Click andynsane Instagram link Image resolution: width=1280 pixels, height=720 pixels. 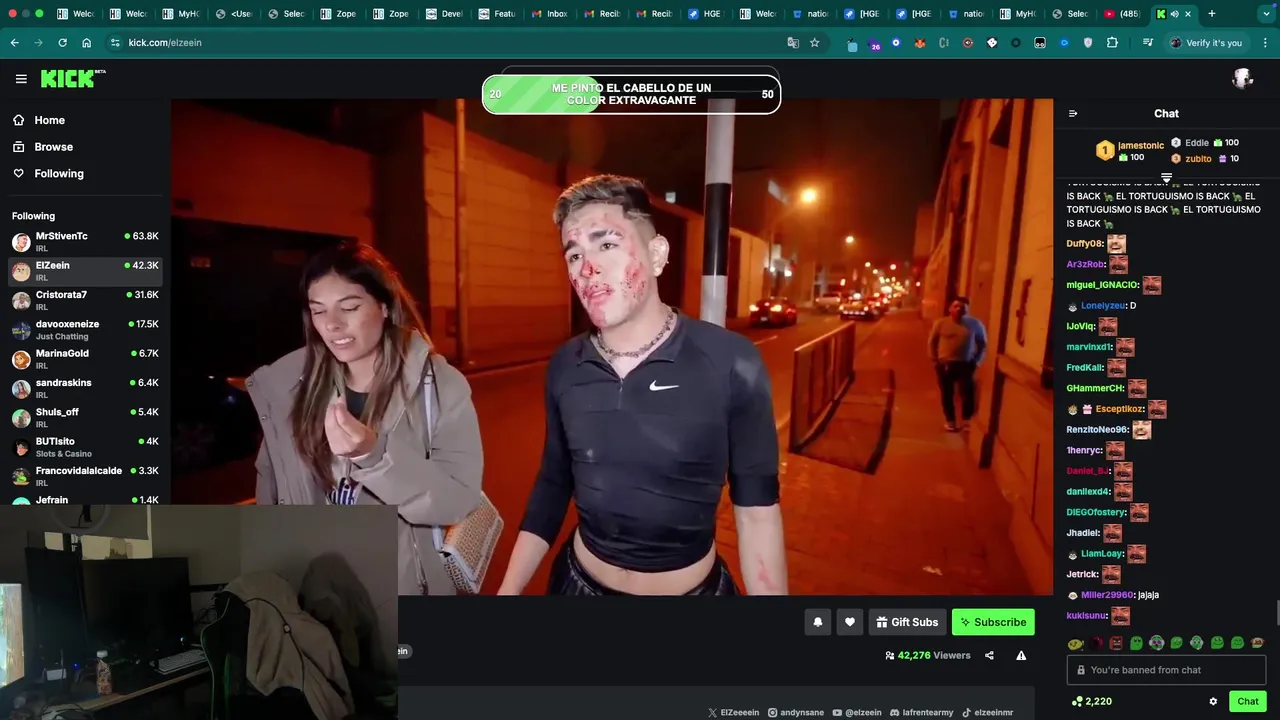[796, 713]
